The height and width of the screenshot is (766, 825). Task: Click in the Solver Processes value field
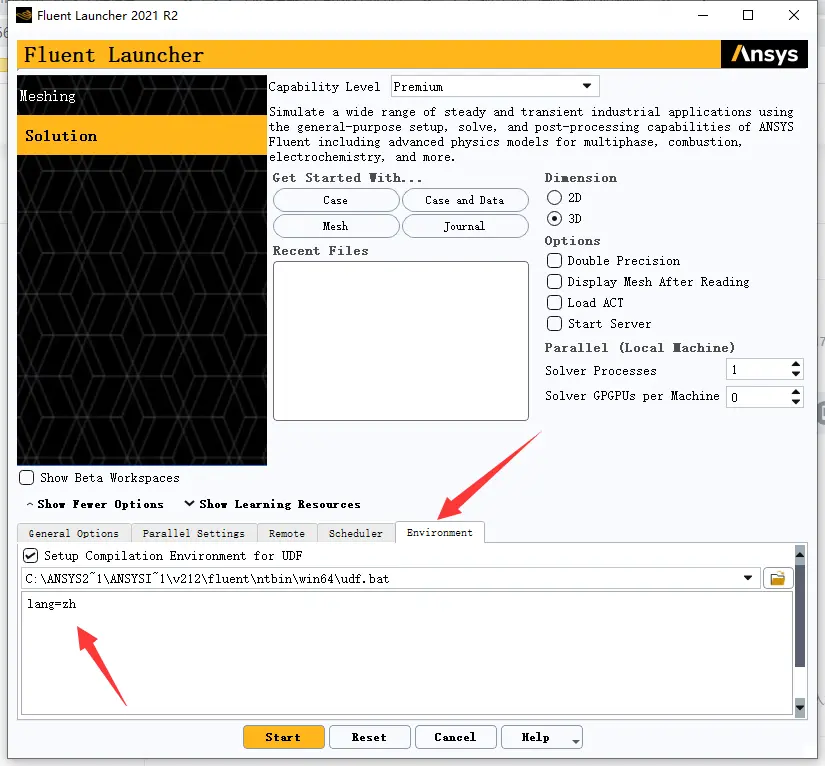[x=758, y=369]
